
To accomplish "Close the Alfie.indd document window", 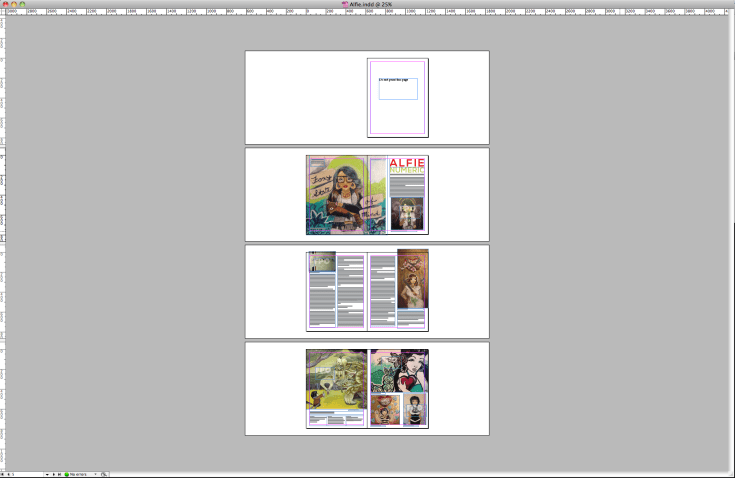I will coord(6,4).
